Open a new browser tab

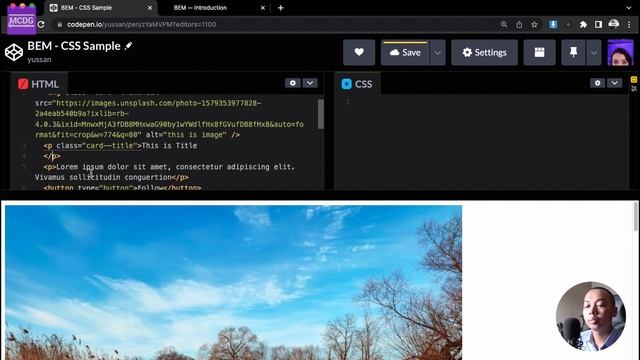280,8
